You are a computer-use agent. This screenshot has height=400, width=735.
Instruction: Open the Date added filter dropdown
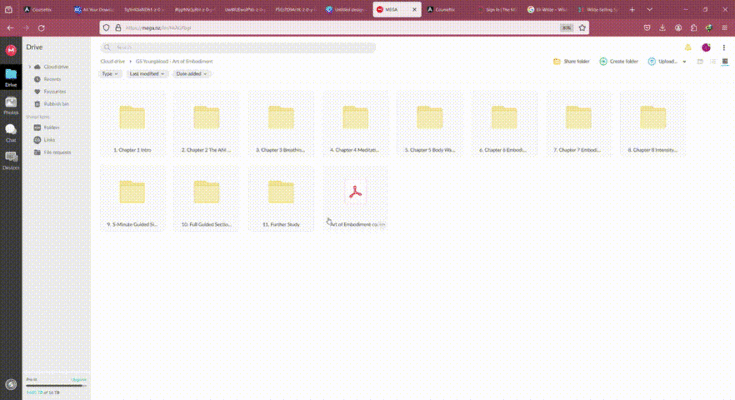[191, 74]
